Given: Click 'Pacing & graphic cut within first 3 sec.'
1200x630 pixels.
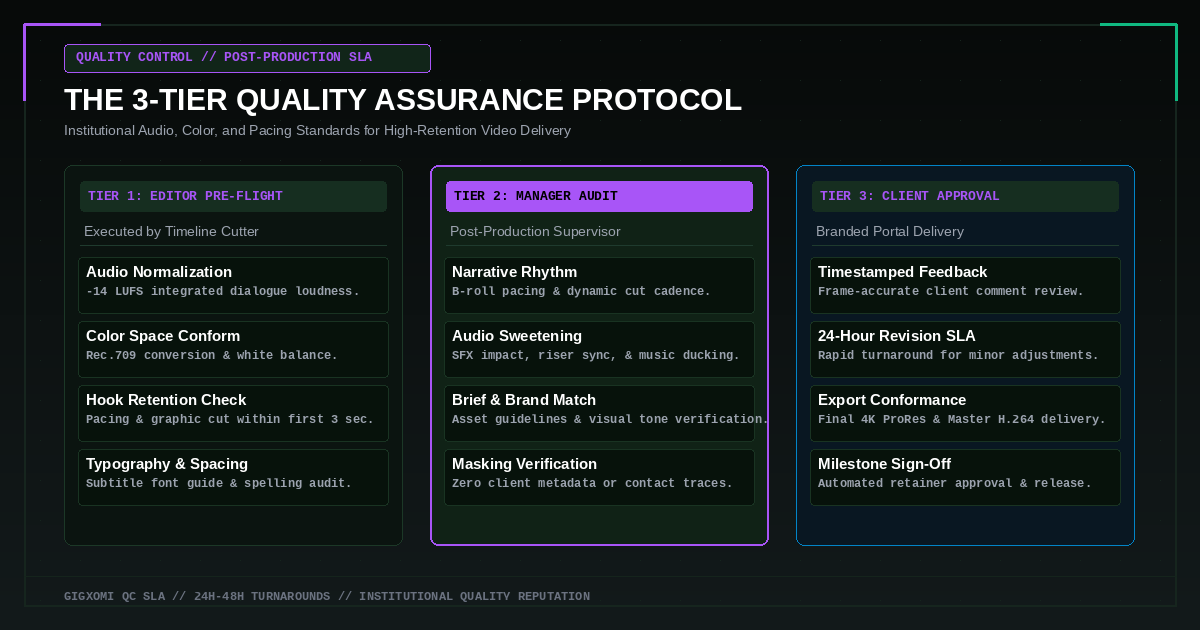Looking at the screenshot, I should coord(230,419).
